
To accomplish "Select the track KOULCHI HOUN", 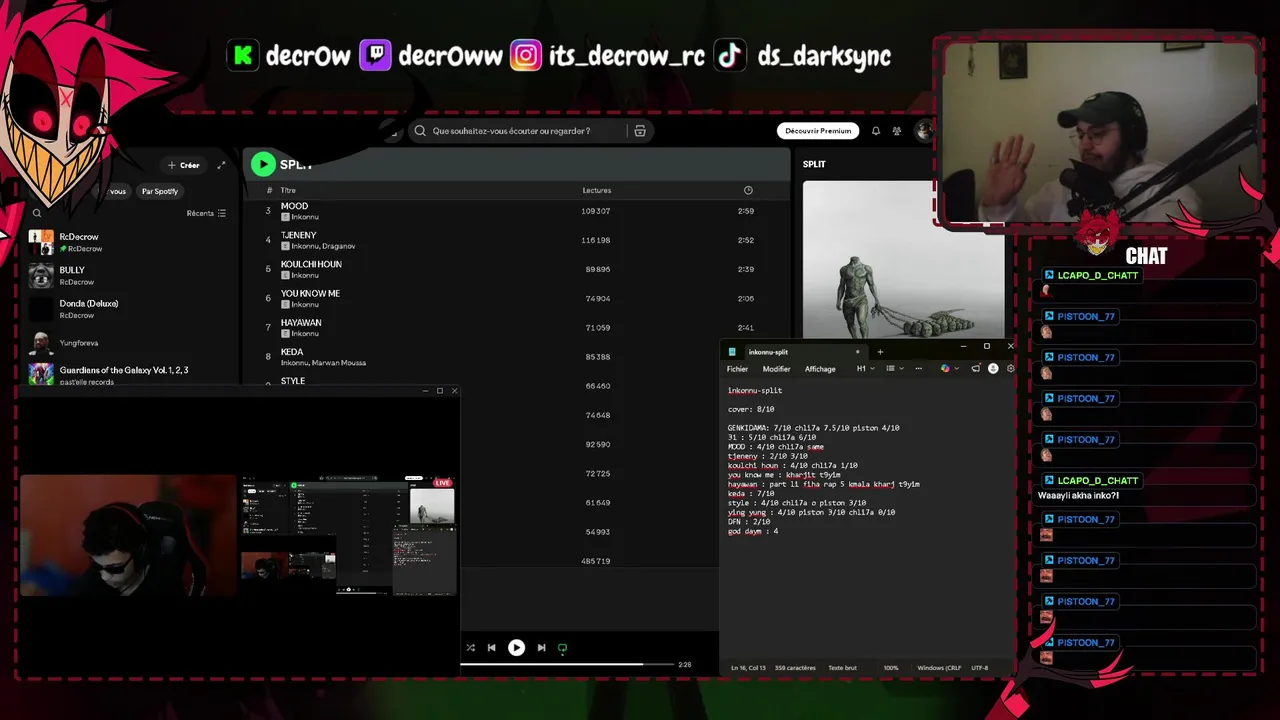I will tap(311, 264).
